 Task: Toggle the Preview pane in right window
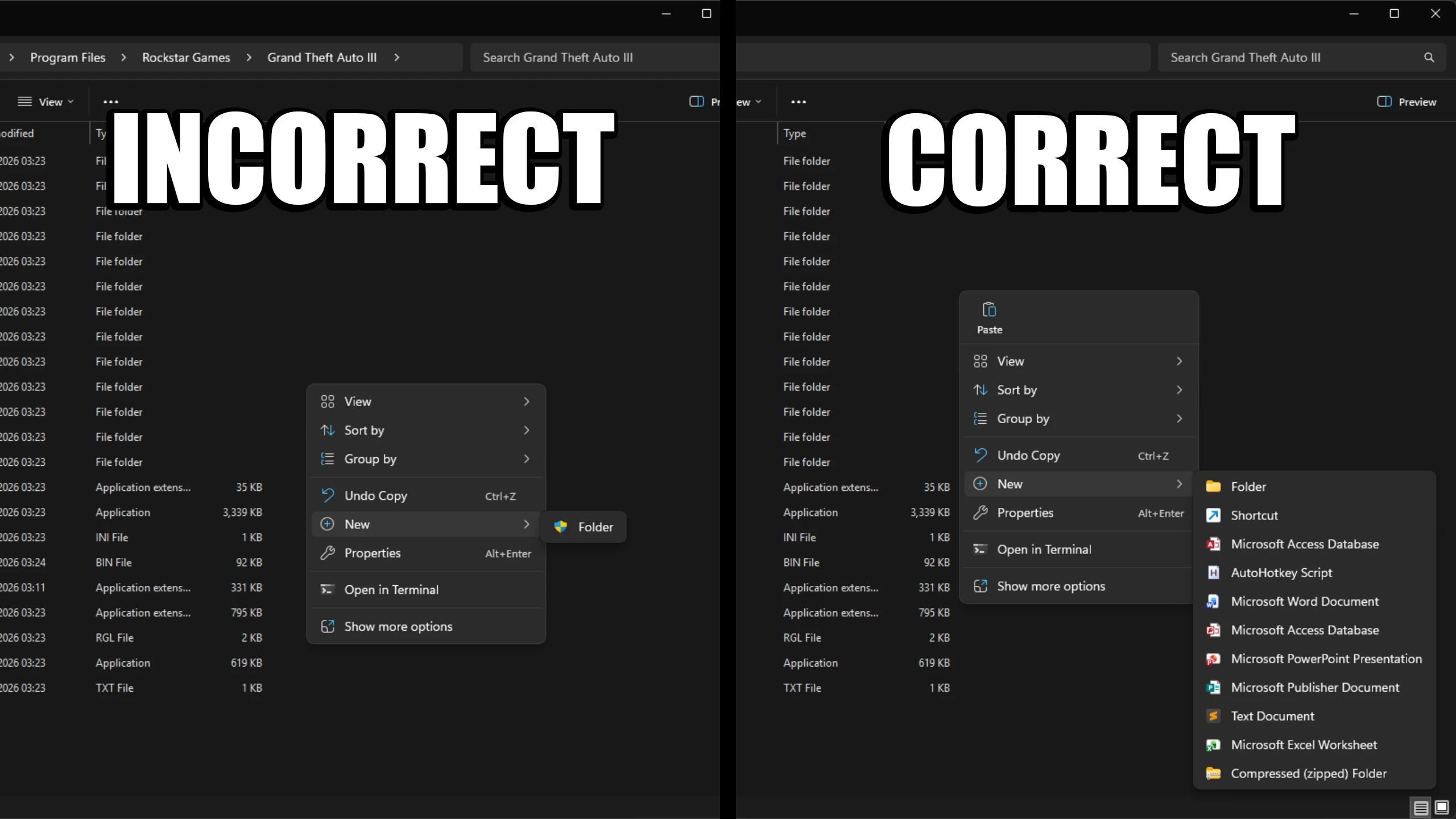tap(1407, 102)
